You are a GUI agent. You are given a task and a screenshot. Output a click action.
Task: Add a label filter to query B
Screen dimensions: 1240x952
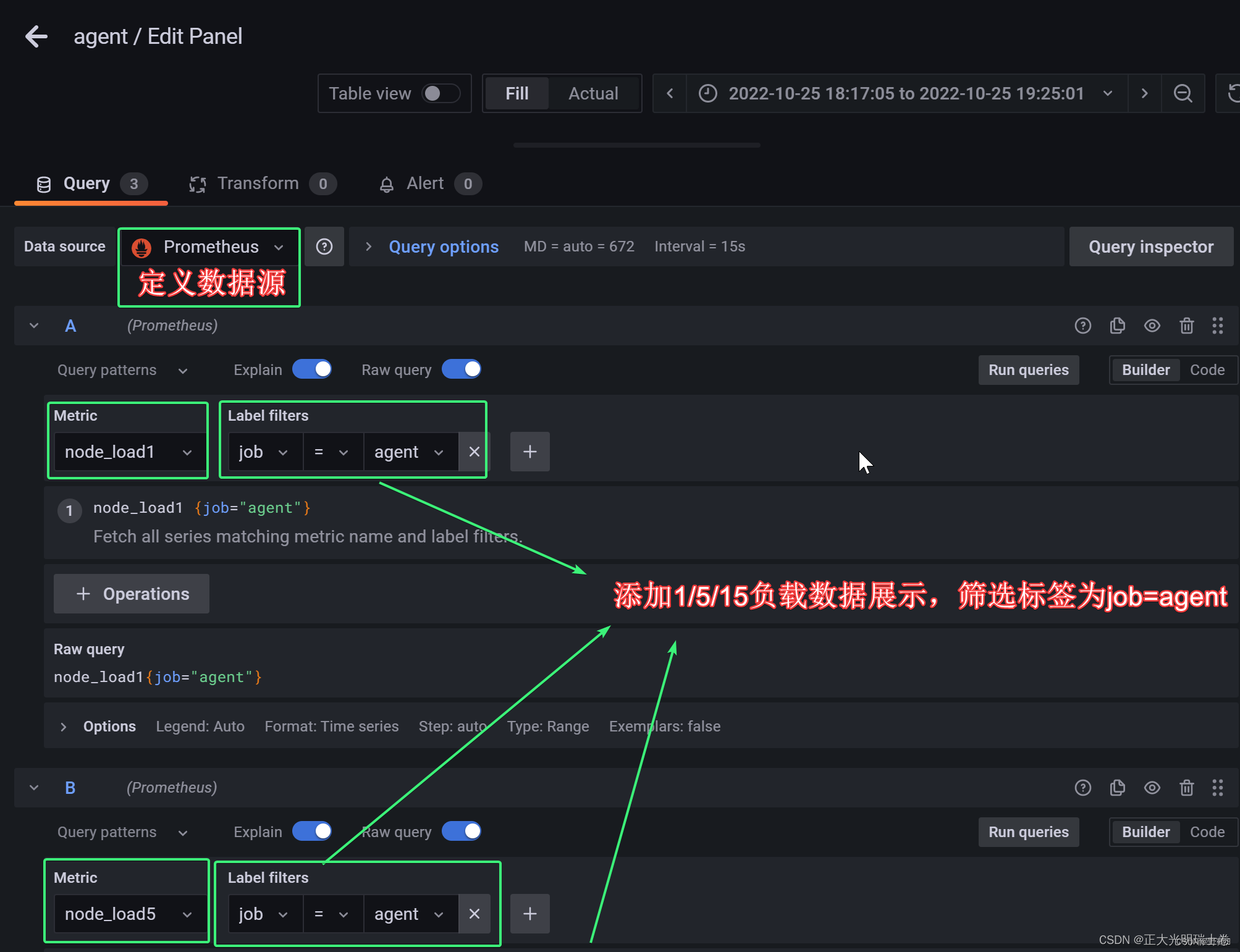click(529, 914)
